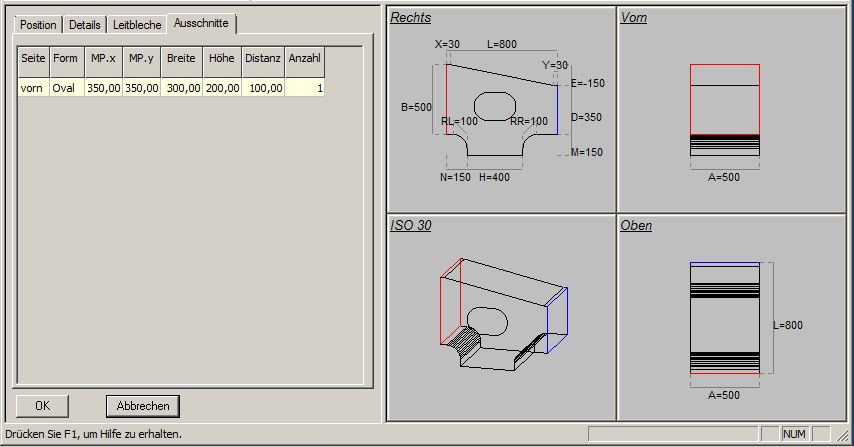This screenshot has width=854, height=447.
Task: Select the Rechts side view drawing
Action: tap(500, 108)
